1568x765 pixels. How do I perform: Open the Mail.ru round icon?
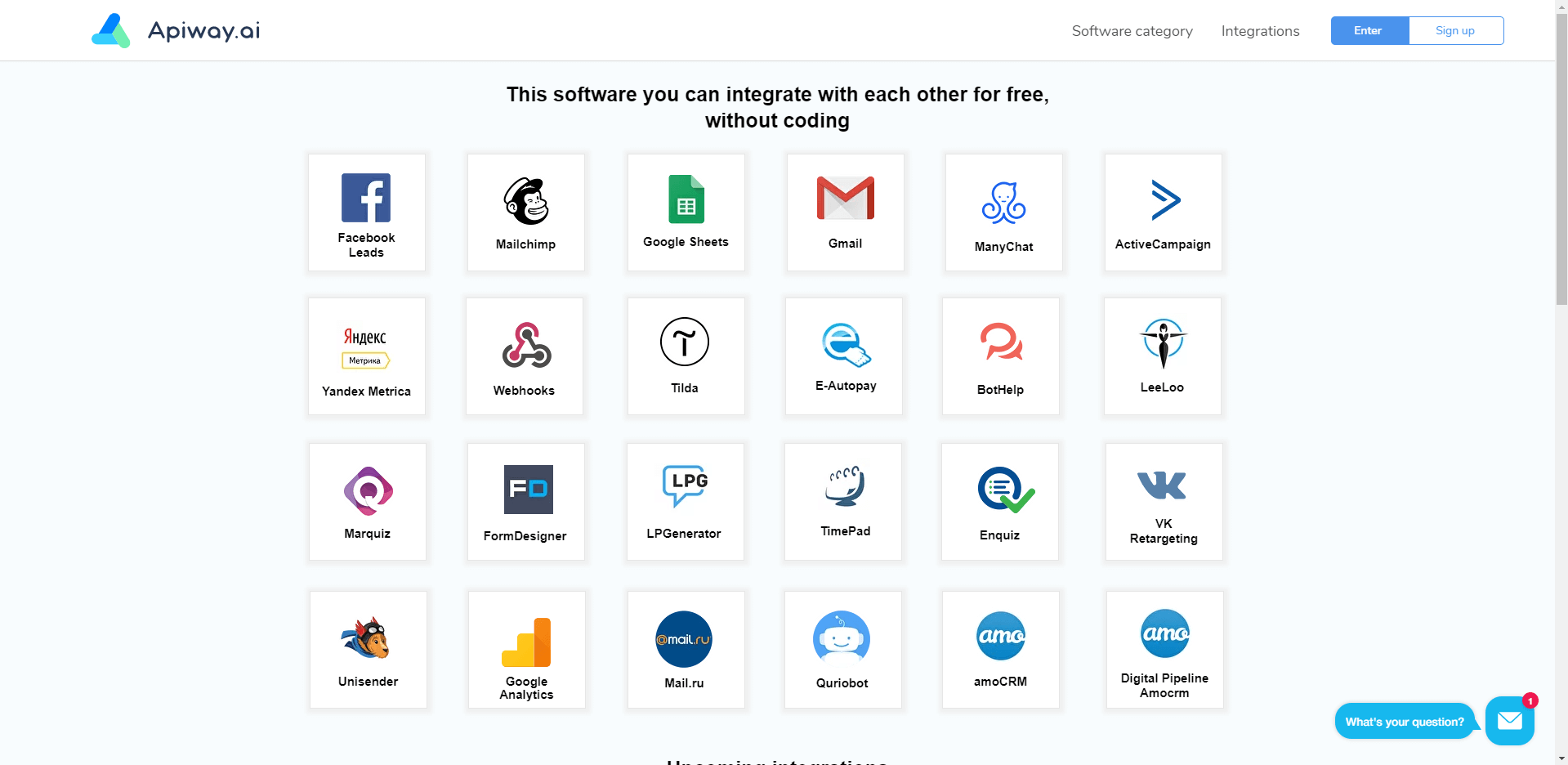pyautogui.click(x=684, y=639)
